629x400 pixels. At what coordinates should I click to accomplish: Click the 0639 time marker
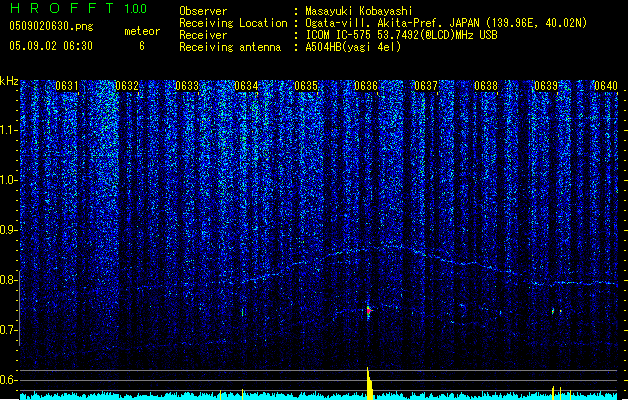546,86
